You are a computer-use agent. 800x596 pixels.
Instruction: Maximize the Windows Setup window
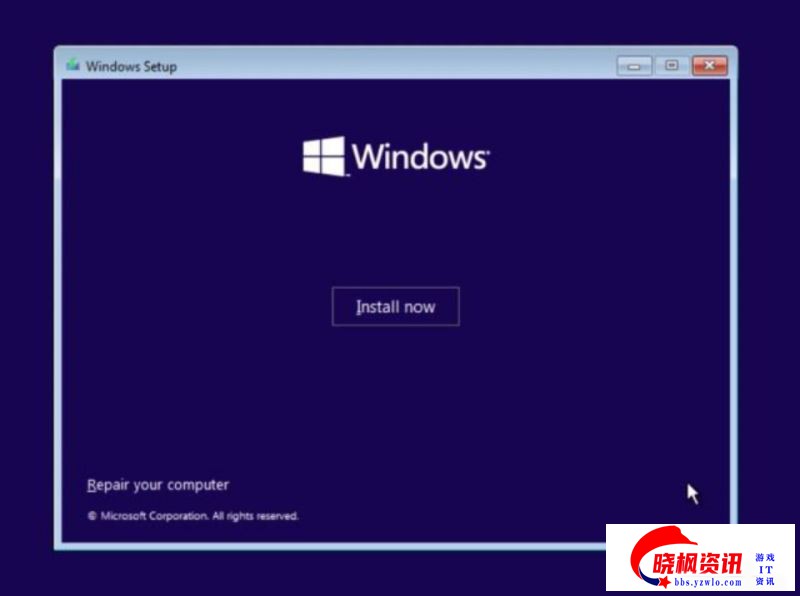pos(671,66)
